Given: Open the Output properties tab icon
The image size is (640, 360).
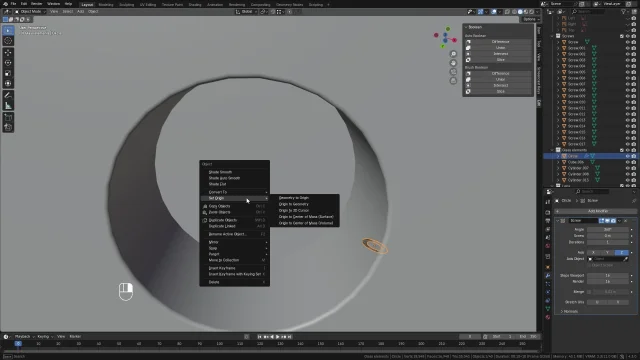Looking at the screenshot, I should (x=548, y=221).
